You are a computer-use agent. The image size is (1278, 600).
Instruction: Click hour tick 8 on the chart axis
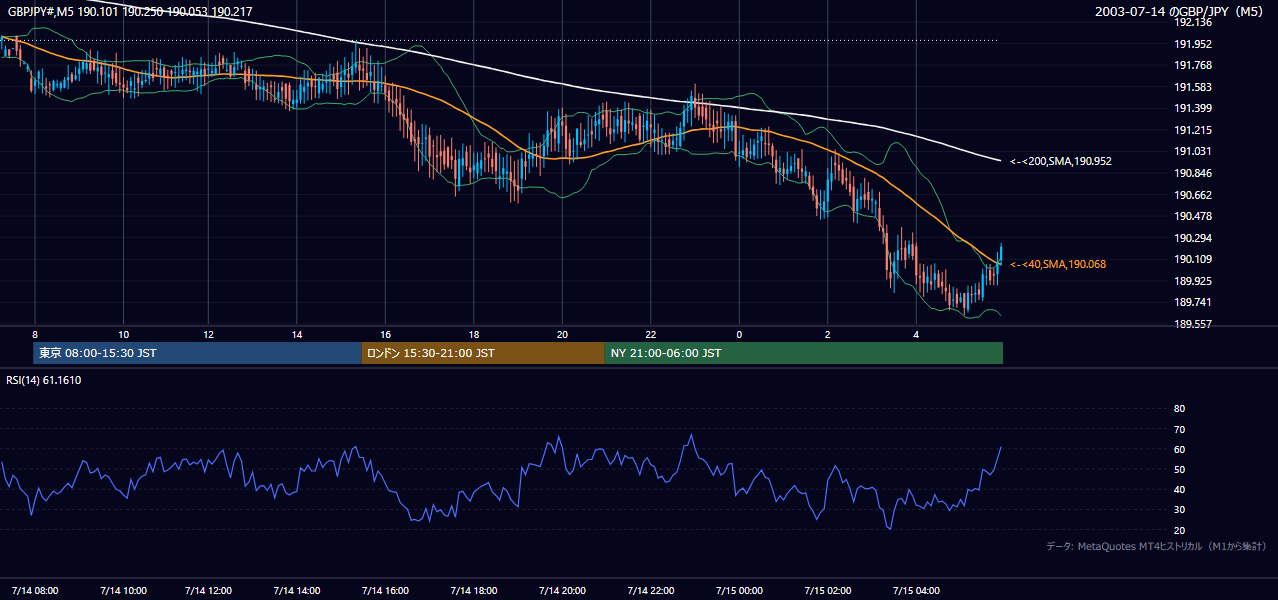click(35, 334)
